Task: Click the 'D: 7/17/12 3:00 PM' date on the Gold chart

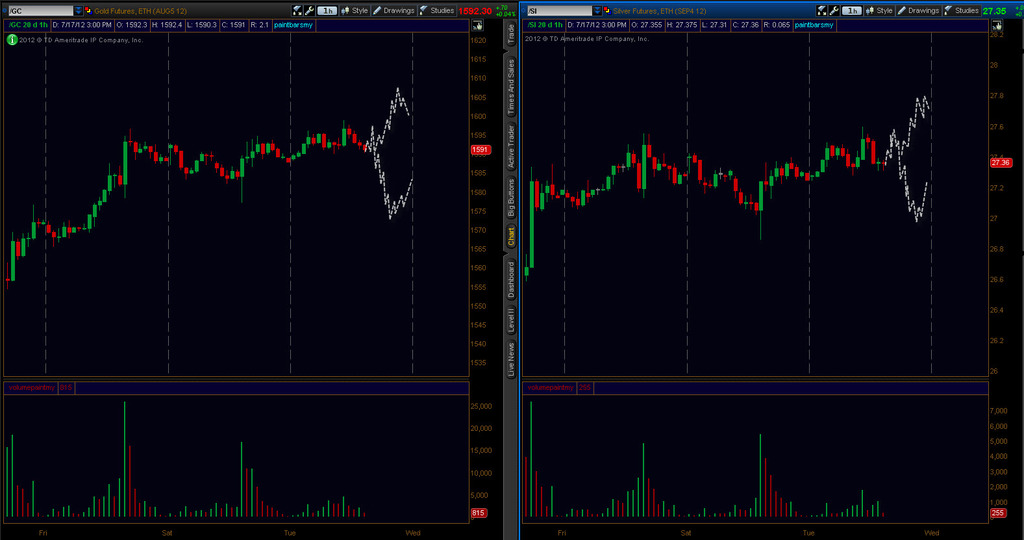Action: pos(82,25)
